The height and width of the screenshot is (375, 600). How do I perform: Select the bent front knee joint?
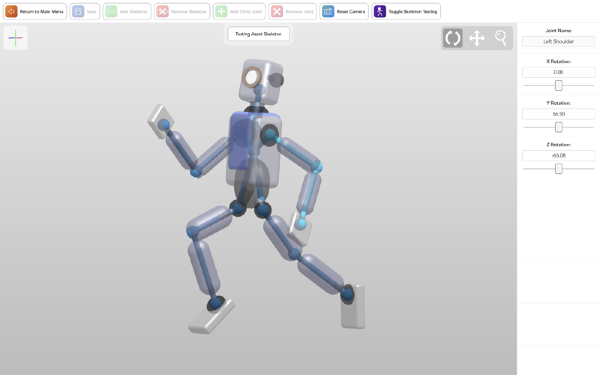point(193,232)
